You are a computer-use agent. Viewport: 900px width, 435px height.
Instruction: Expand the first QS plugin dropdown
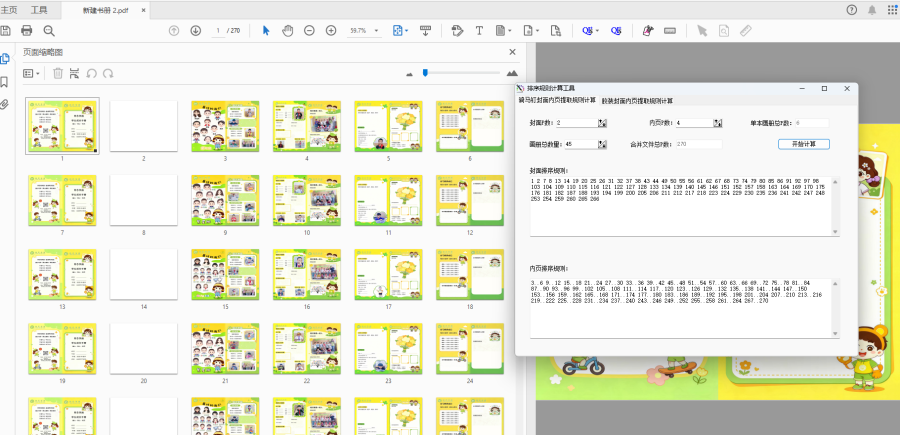[598, 30]
